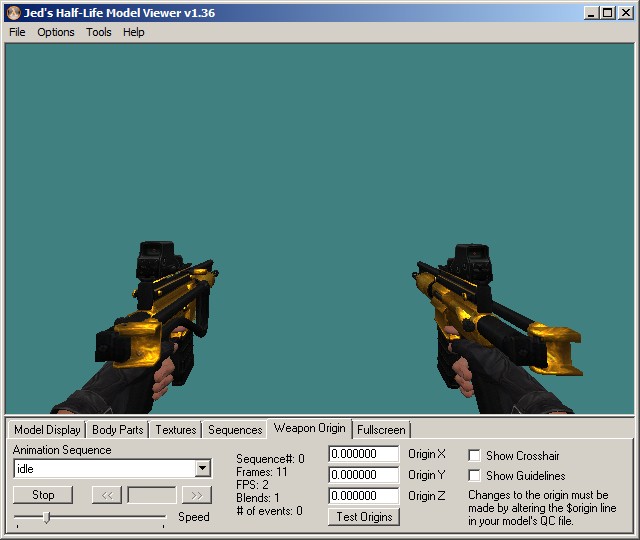Click the Origin X input field
The height and width of the screenshot is (540, 640).
(x=363, y=454)
